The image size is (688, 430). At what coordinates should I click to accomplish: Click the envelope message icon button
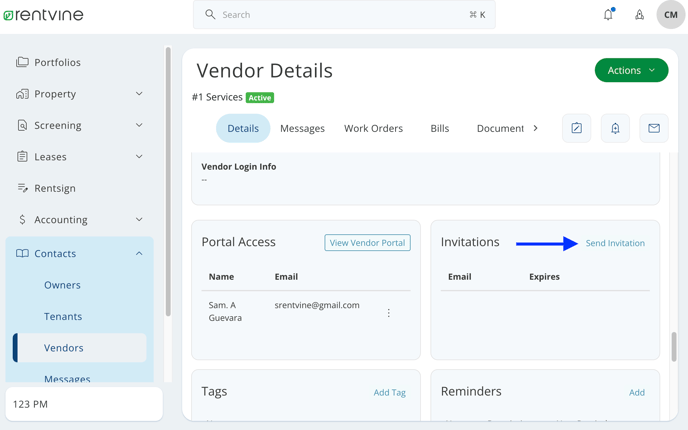pos(654,128)
